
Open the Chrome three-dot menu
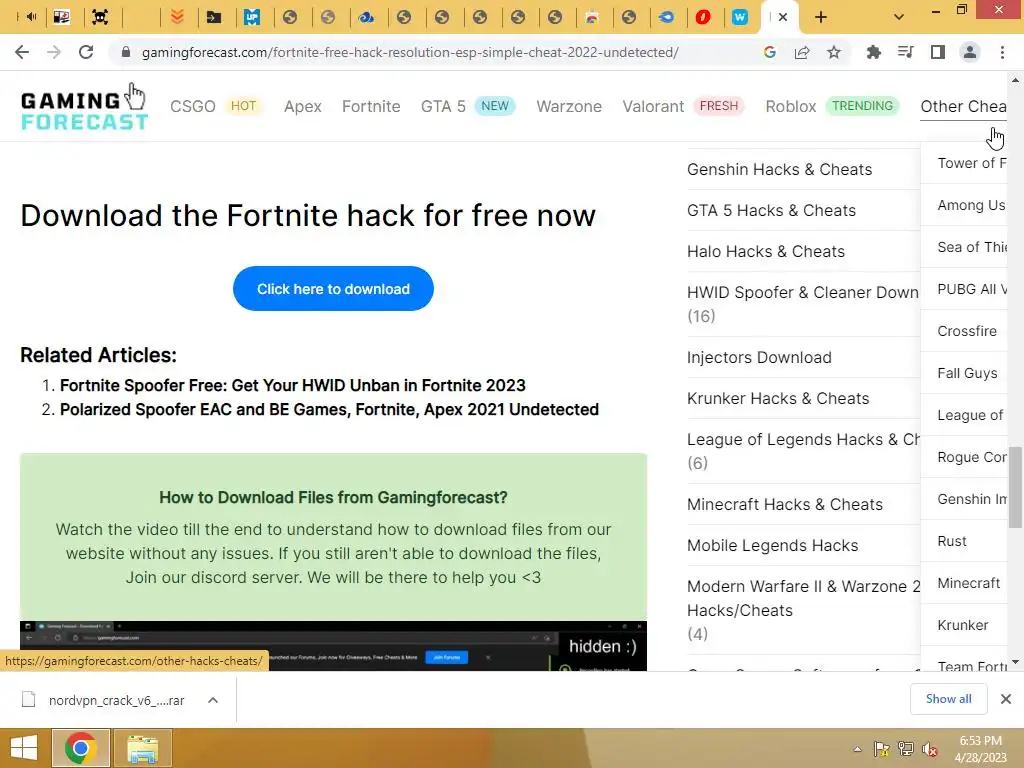click(x=1002, y=52)
